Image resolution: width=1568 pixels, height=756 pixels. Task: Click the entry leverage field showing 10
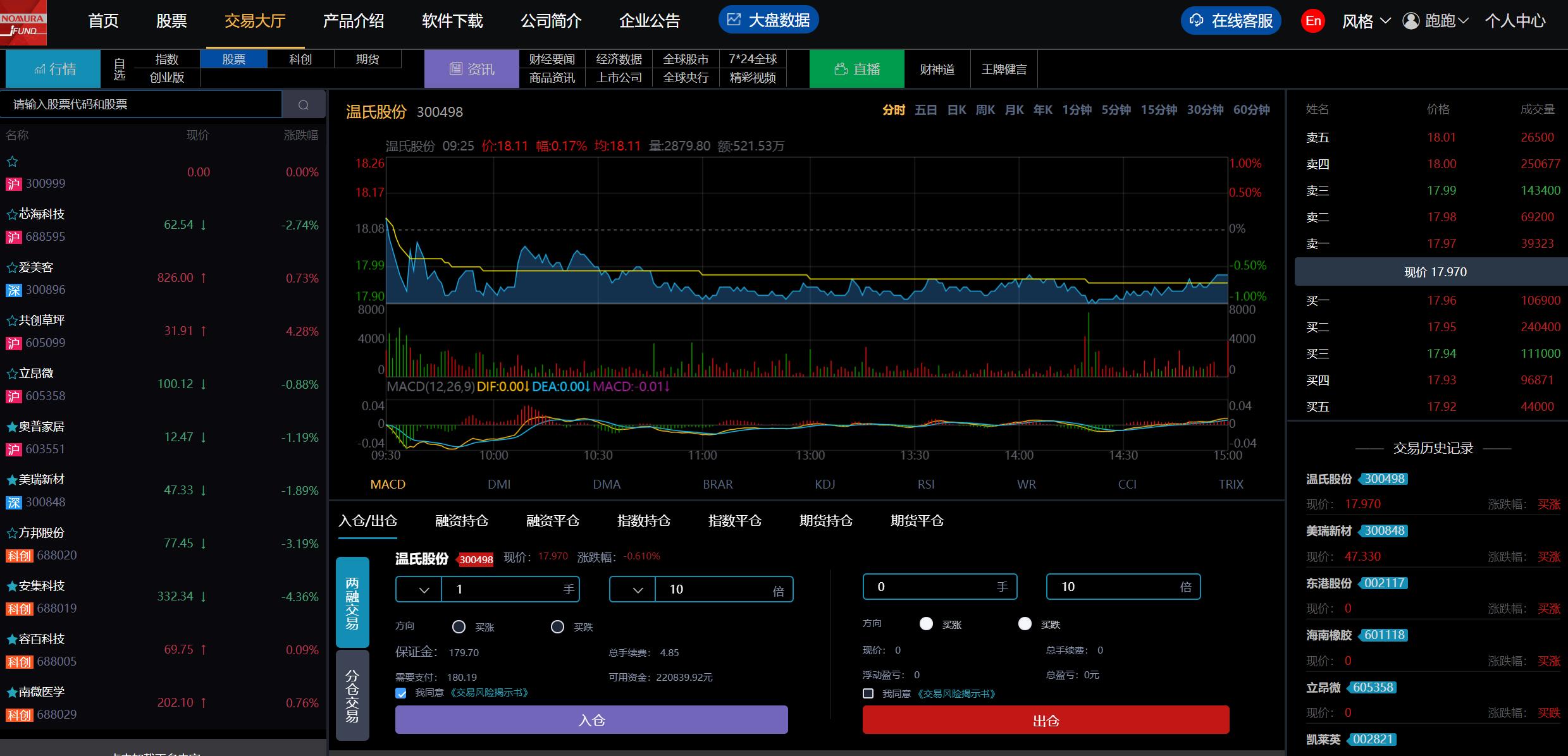724,589
